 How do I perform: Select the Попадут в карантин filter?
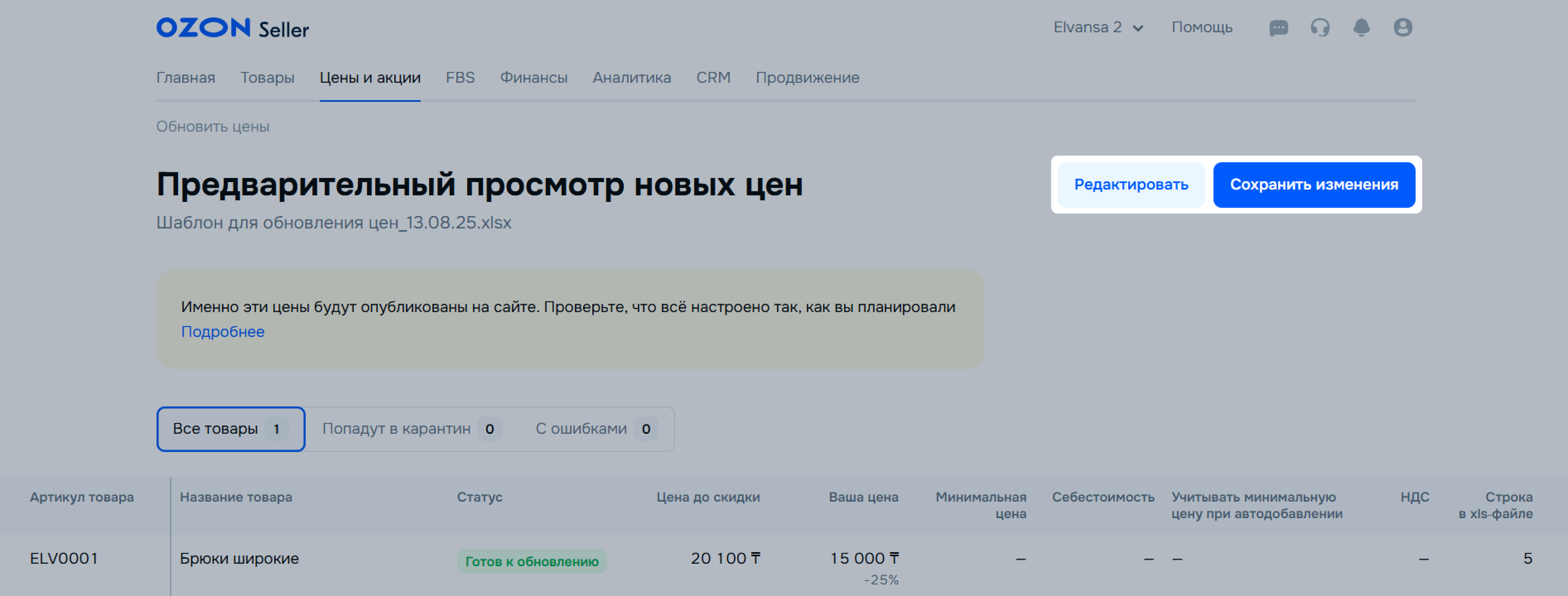click(x=412, y=429)
